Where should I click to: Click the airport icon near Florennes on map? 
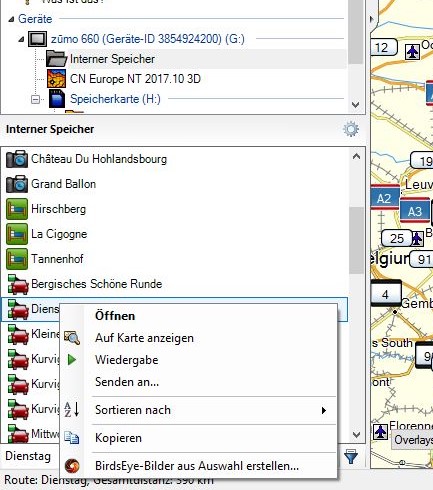[380, 432]
